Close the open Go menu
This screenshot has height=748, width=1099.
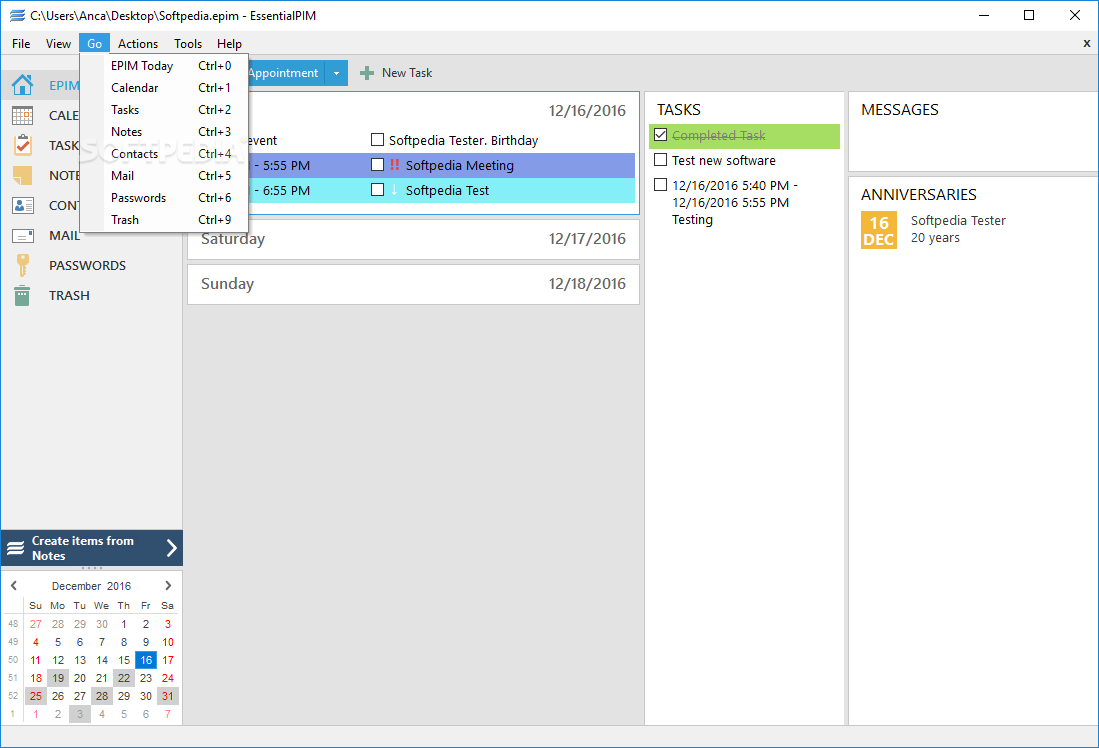pyautogui.click(x=95, y=43)
